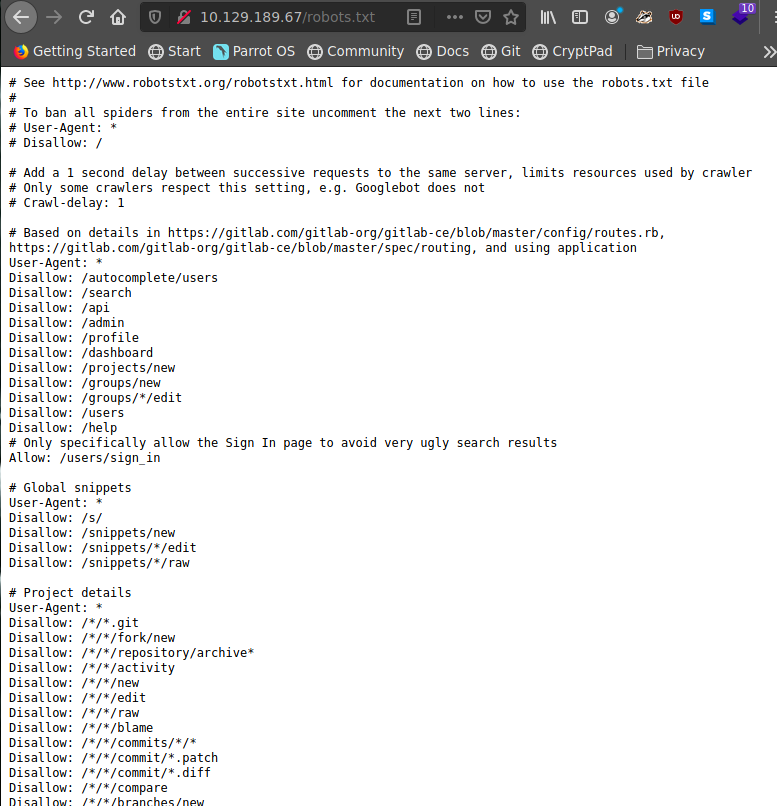Save the page to Pocket
This screenshot has height=806, width=777.
click(483, 17)
